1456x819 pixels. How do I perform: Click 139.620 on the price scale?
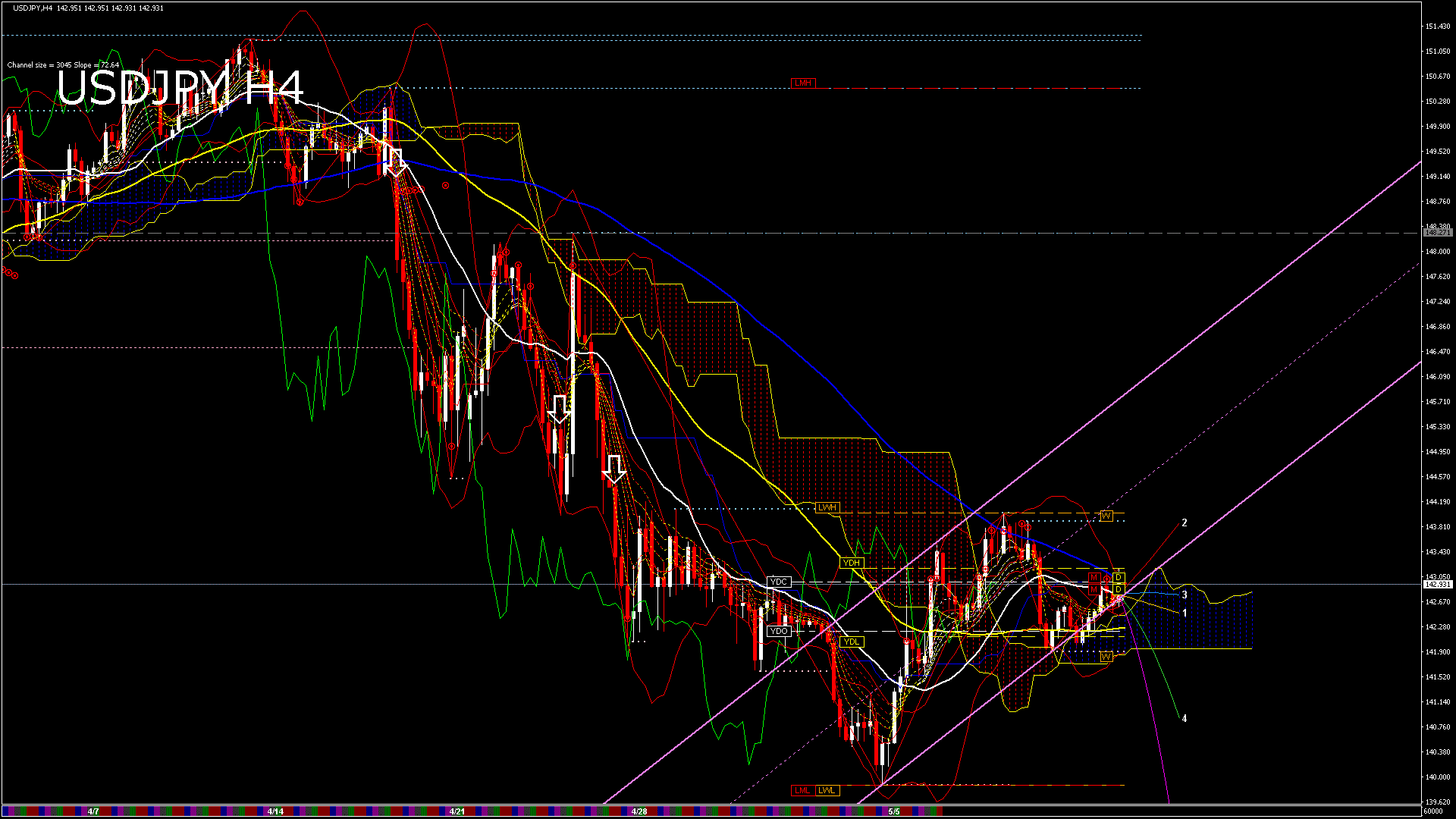point(1438,802)
